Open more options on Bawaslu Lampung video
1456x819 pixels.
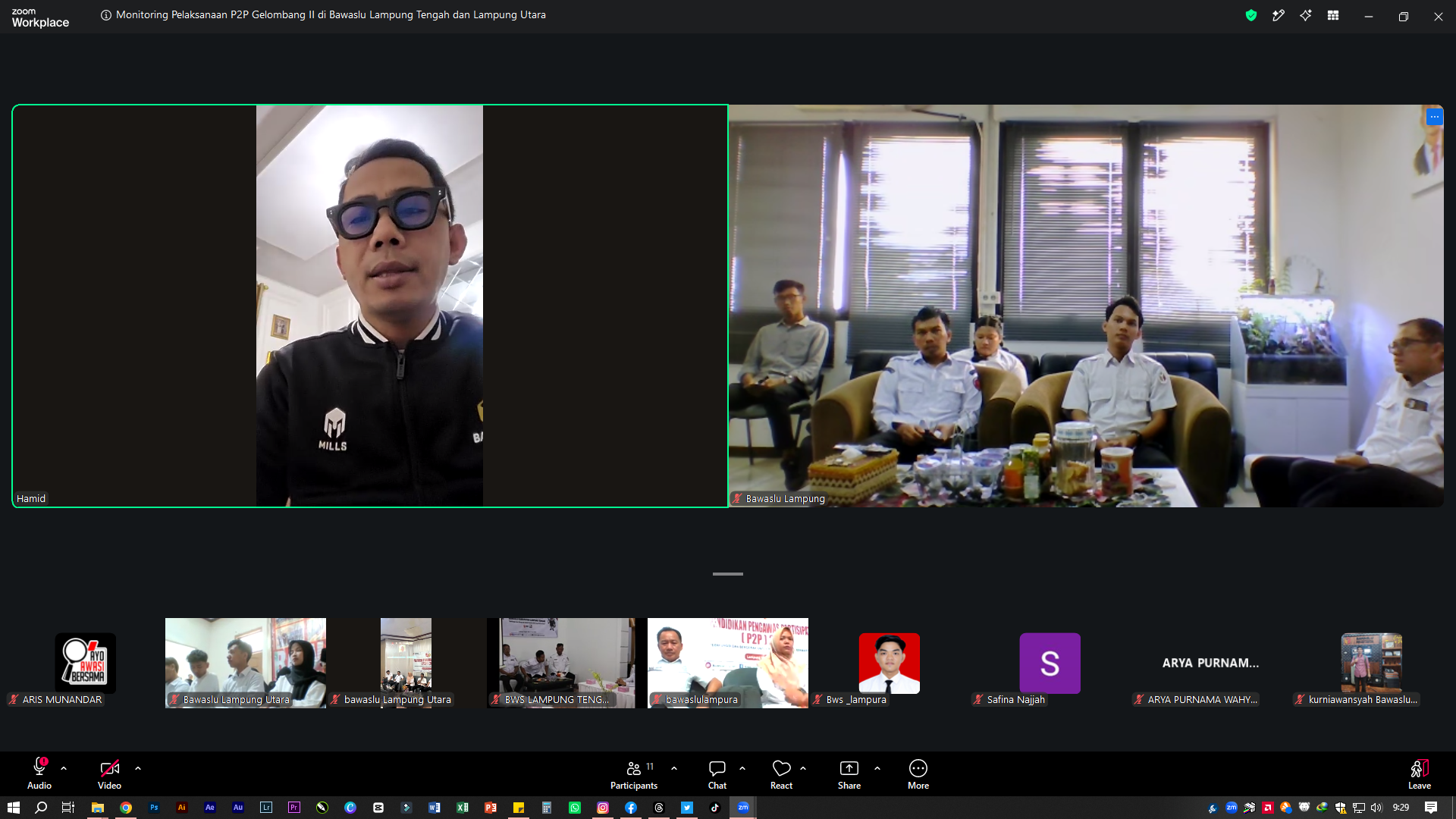tap(1434, 117)
